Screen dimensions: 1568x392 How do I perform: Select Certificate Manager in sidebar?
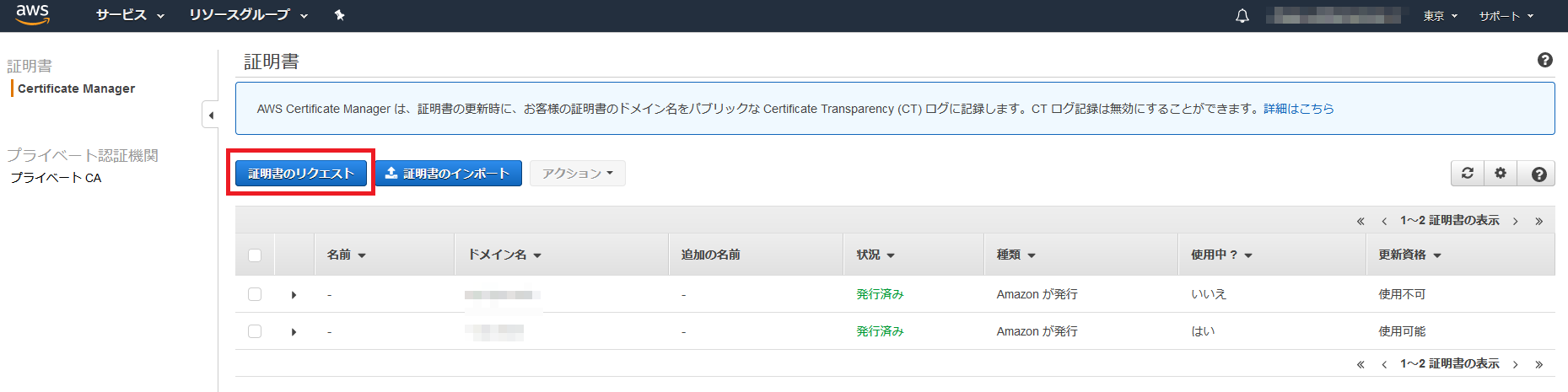[76, 89]
